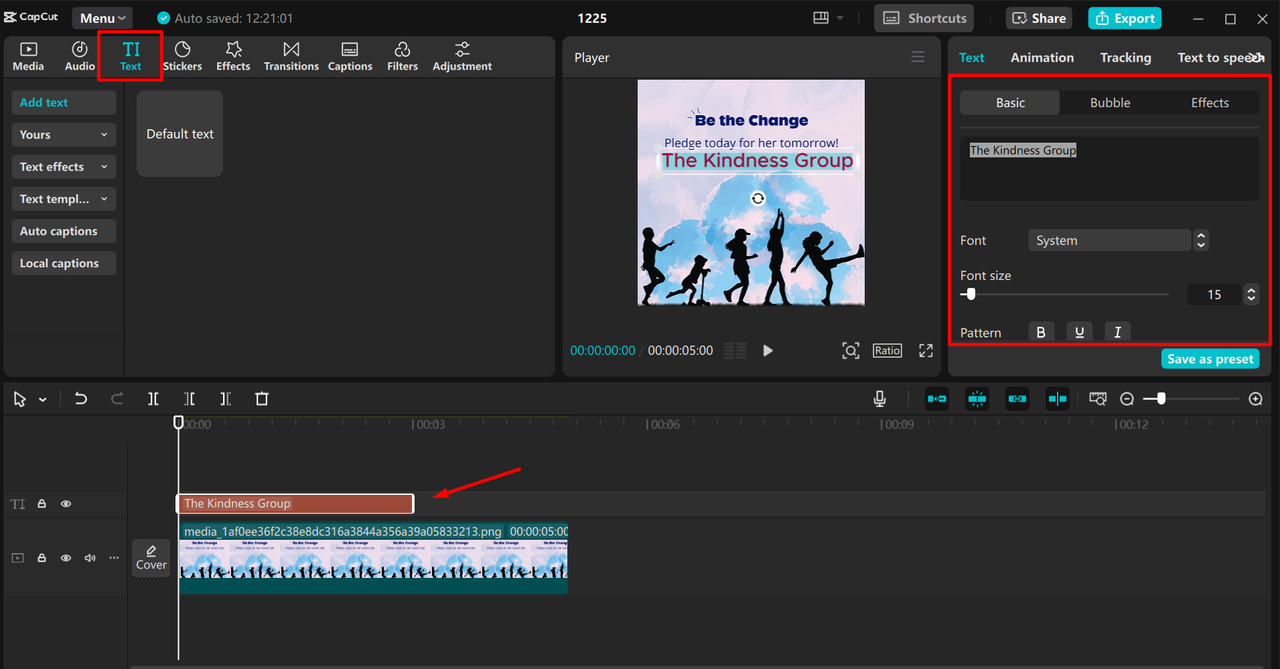1280x669 pixels.
Task: Expand the Text effects category
Action: point(64,167)
